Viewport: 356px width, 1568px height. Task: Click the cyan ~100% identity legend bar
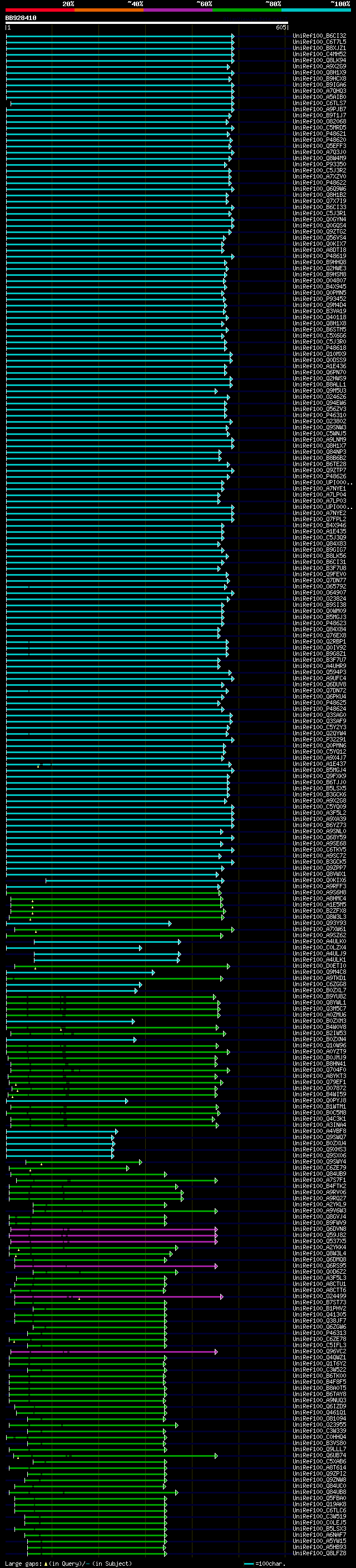(x=315, y=10)
